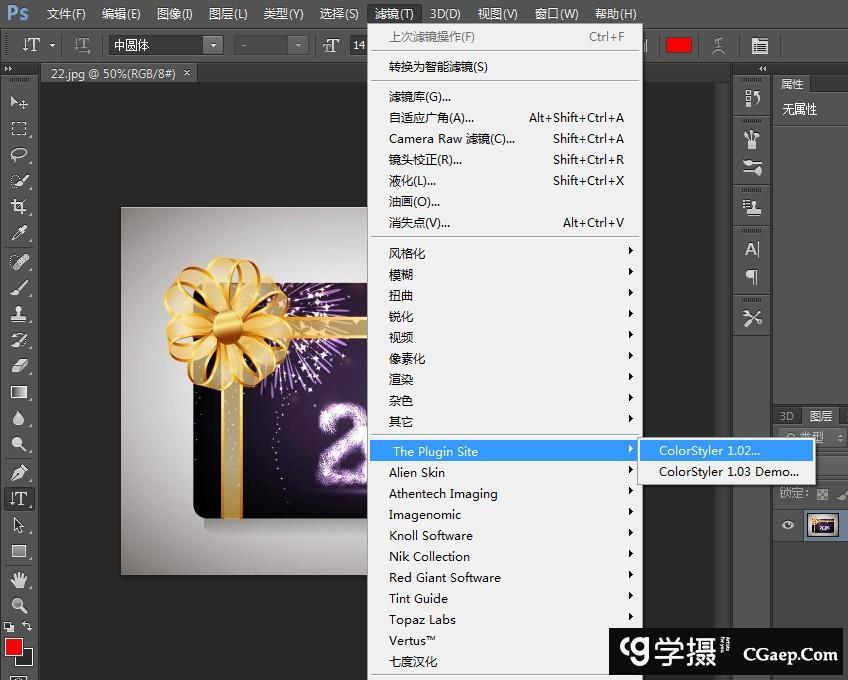Open the Character panel icon
This screenshot has width=848, height=680.
(752, 249)
